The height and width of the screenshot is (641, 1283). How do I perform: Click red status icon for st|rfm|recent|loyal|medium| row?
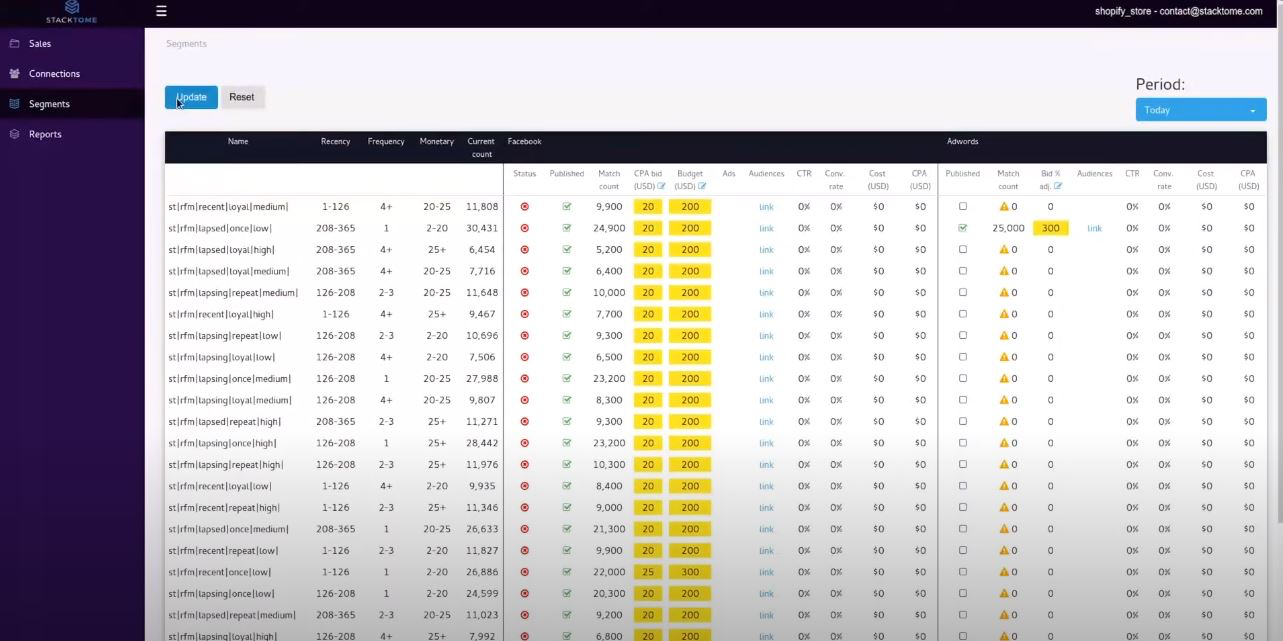(x=524, y=207)
